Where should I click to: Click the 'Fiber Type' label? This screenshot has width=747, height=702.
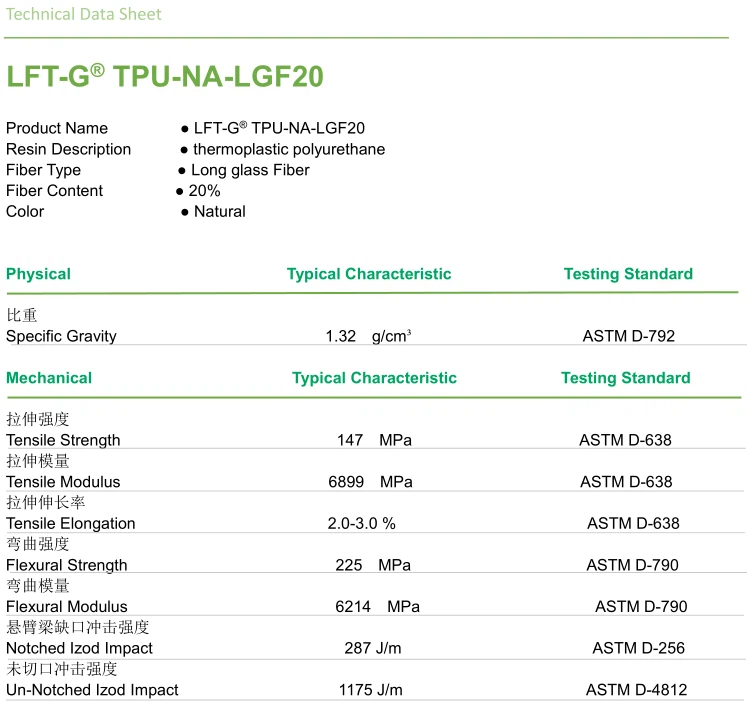click(x=43, y=170)
